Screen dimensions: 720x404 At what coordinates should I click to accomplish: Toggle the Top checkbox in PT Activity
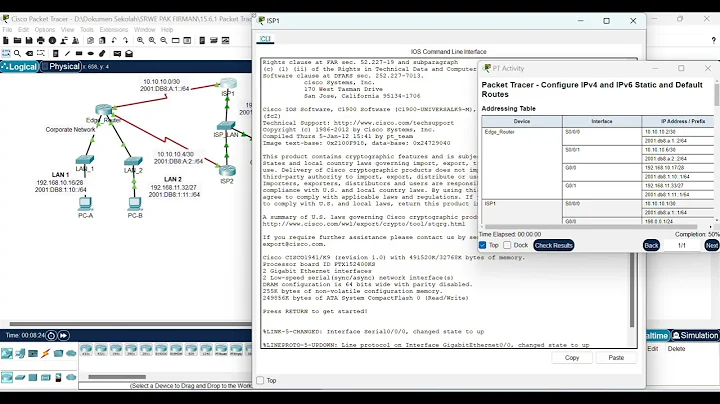pos(483,245)
